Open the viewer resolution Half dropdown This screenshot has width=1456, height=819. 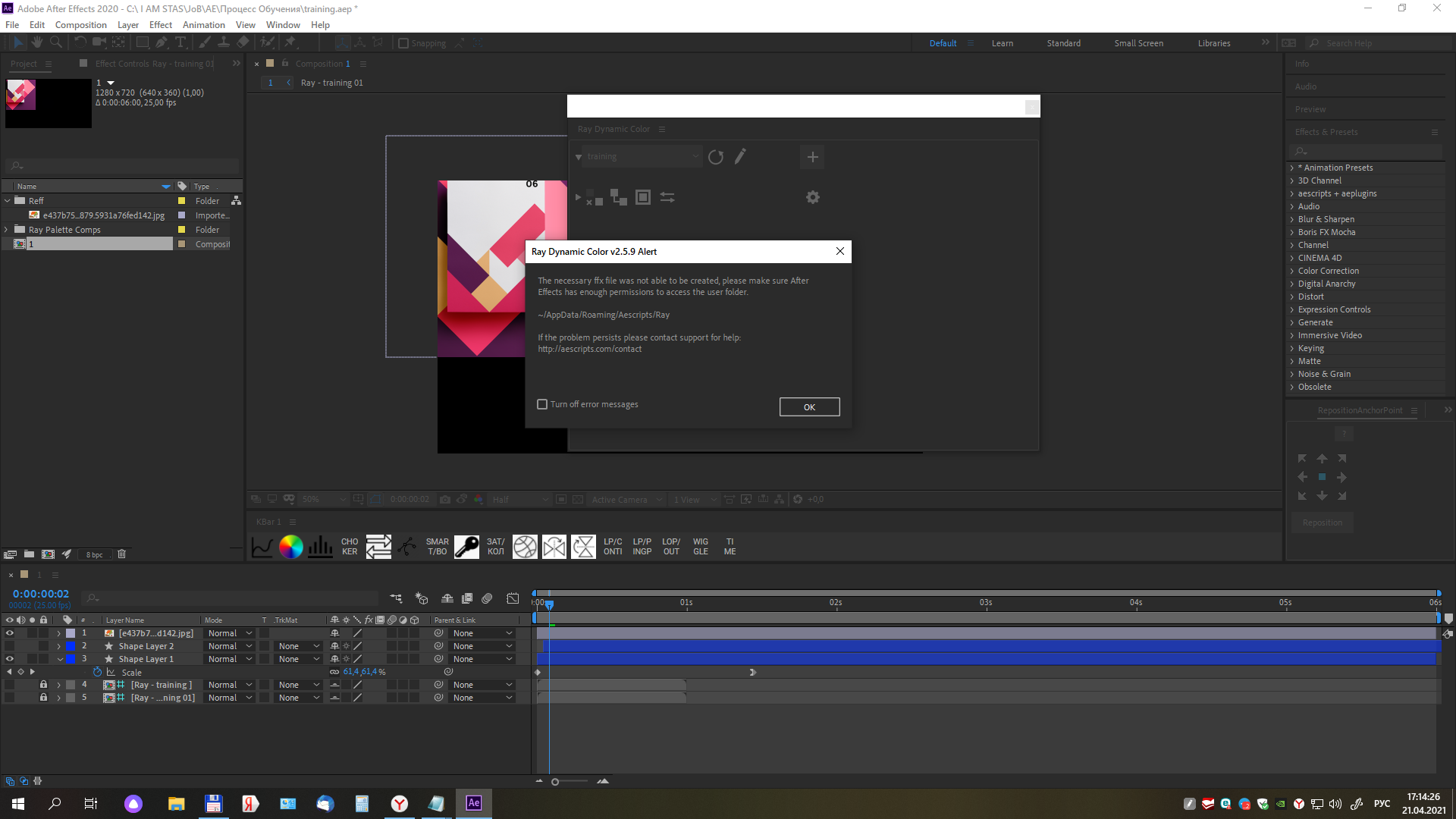(x=519, y=500)
